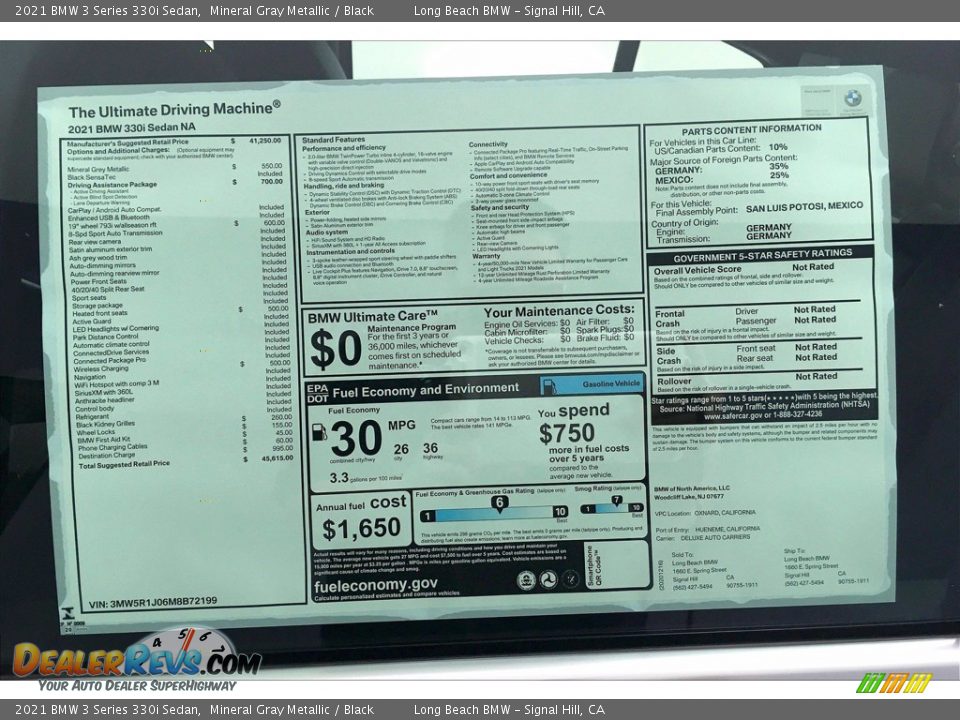
Task: Click 'US/Canadian Parts Content: 10%' line
Action: (x=721, y=148)
